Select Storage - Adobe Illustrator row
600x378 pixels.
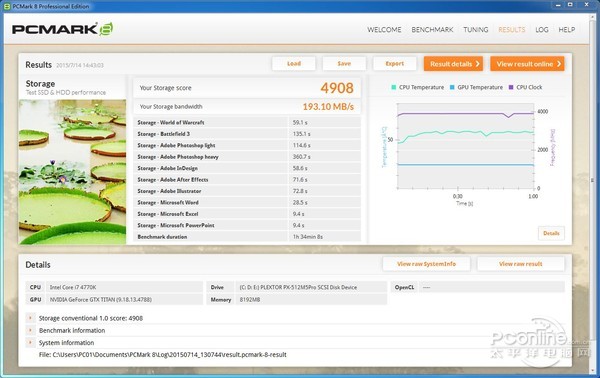tap(247, 191)
